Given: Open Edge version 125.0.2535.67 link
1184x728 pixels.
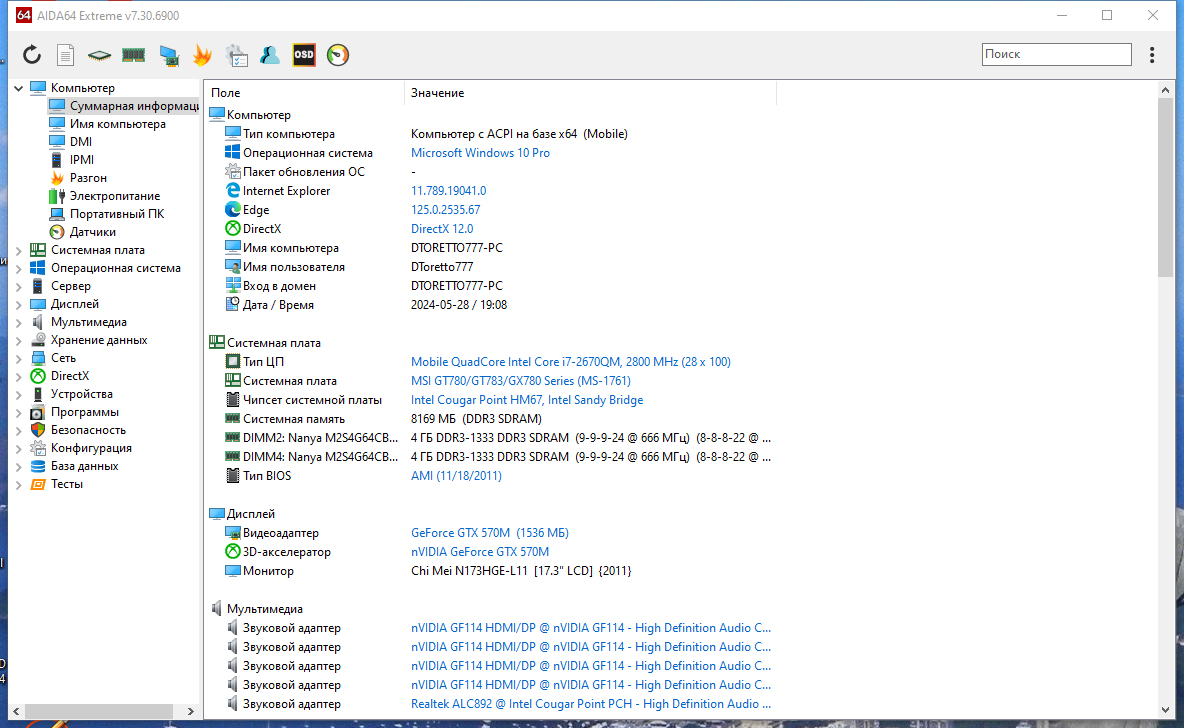Looking at the screenshot, I should click(x=446, y=210).
